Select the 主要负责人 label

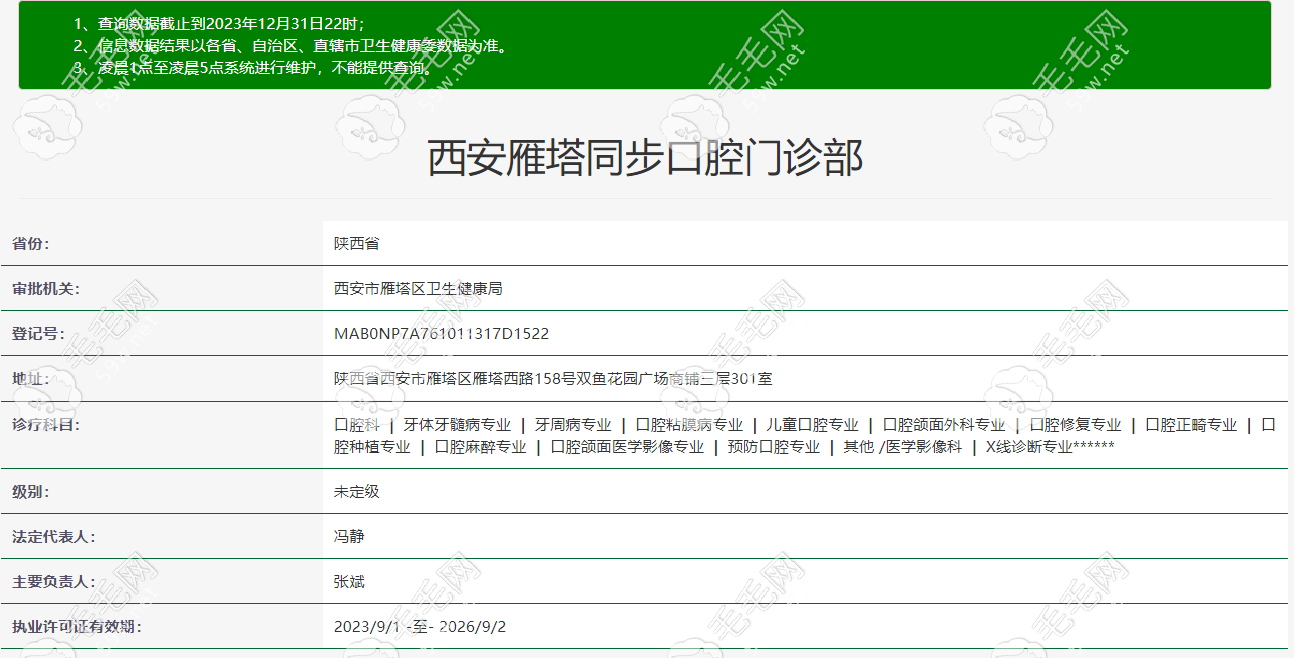point(53,582)
